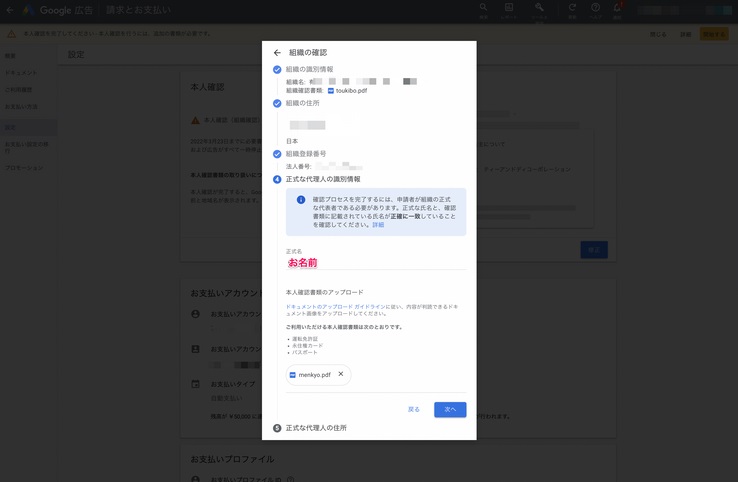
Task: Click the back arrow in 組織の確認 dialog
Action: click(x=277, y=53)
